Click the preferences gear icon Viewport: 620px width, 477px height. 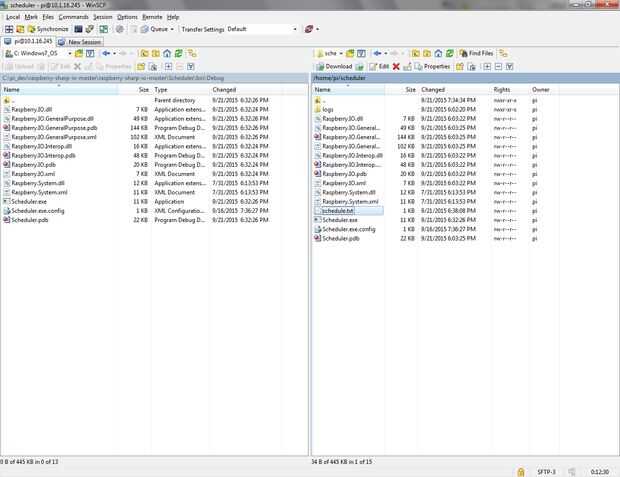(120, 29)
